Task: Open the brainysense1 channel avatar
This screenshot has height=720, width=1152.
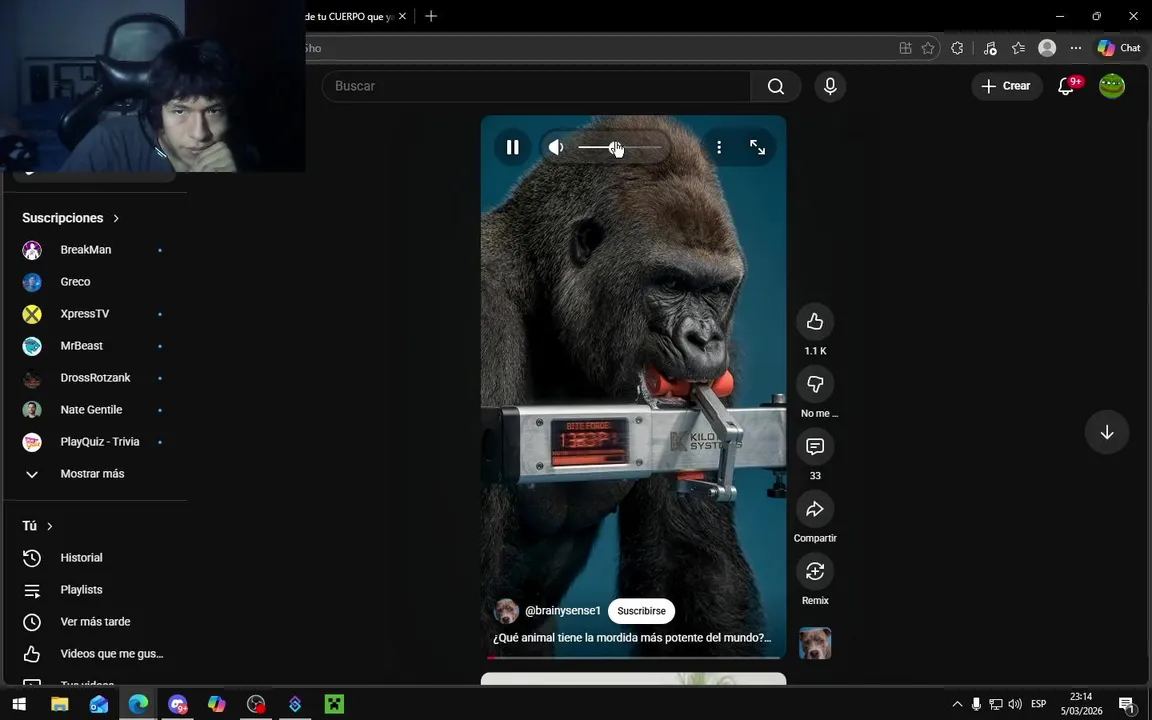Action: [x=506, y=611]
